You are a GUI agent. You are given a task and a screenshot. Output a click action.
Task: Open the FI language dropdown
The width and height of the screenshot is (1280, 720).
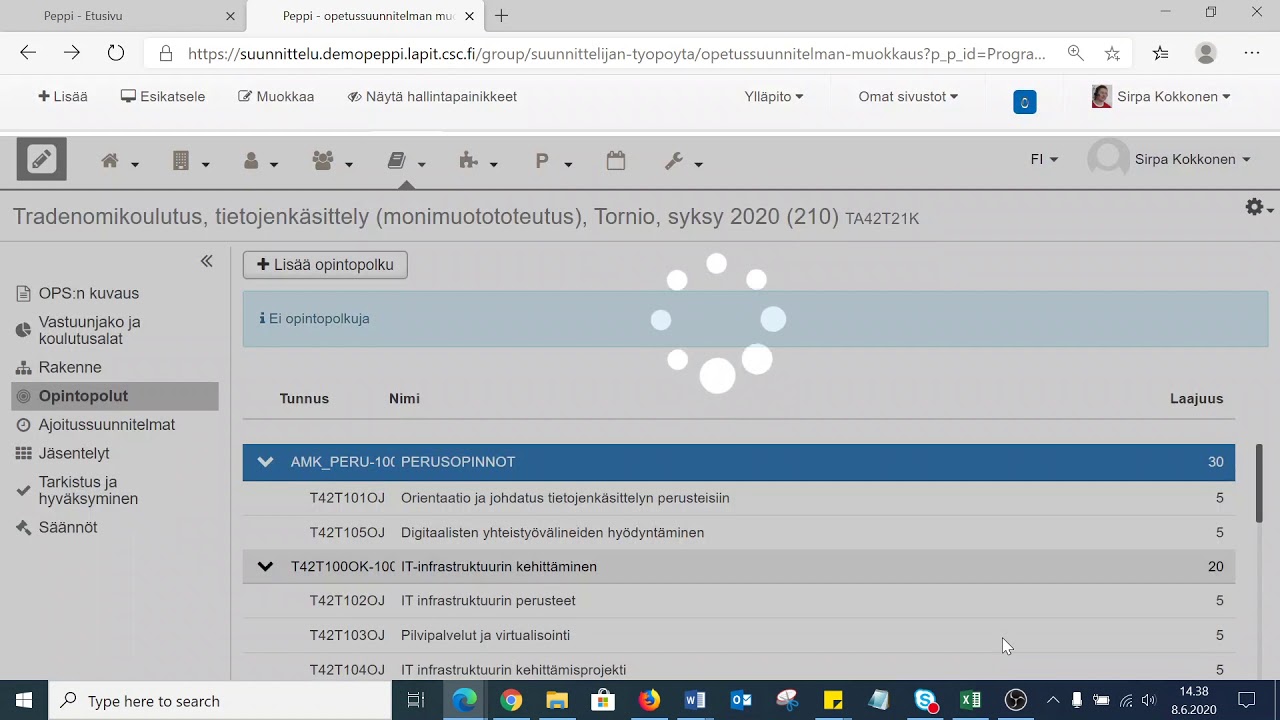coord(1044,160)
